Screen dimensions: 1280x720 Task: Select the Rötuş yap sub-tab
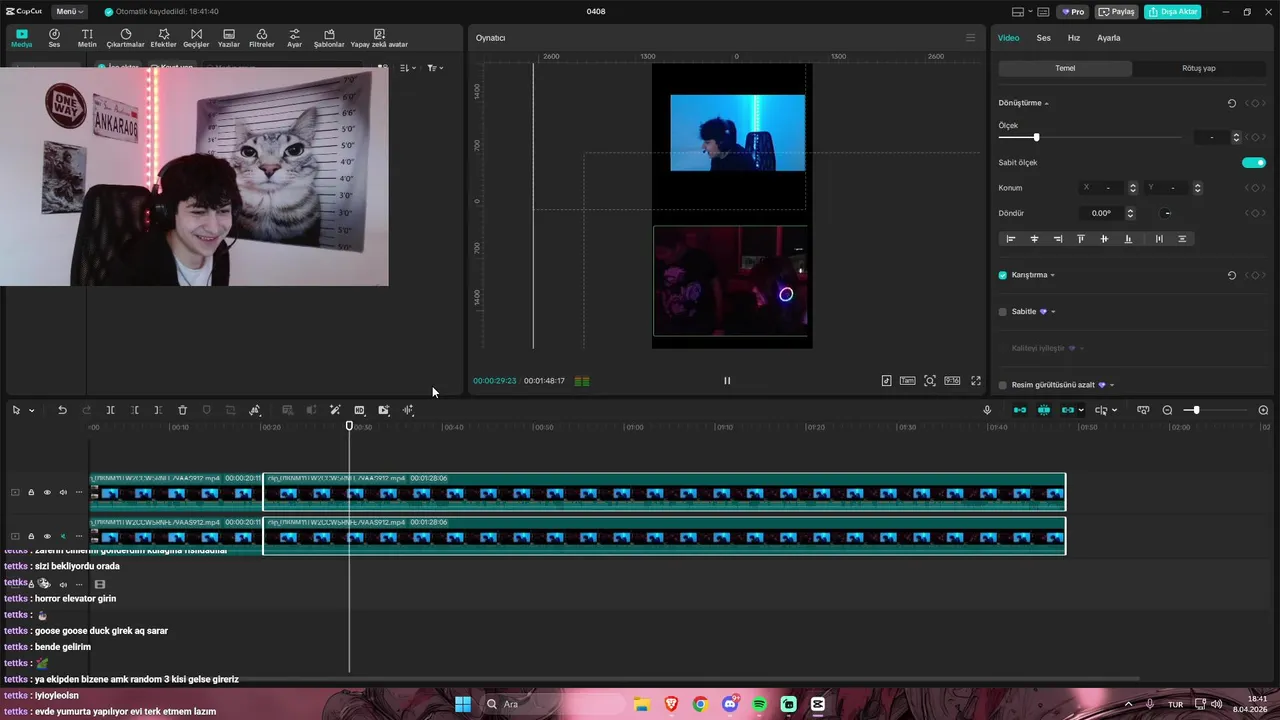click(x=1199, y=68)
